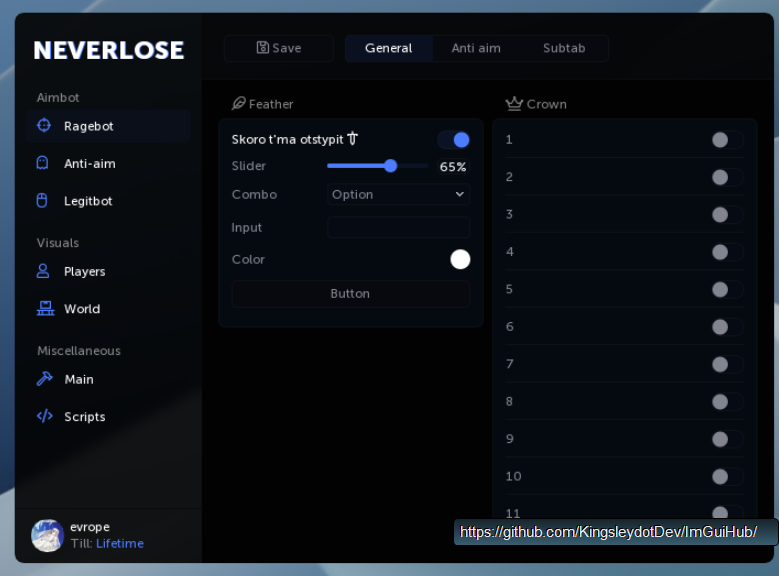Disable the Skoro t'ma otstypit toggle
The height and width of the screenshot is (576, 779).
(x=454, y=140)
